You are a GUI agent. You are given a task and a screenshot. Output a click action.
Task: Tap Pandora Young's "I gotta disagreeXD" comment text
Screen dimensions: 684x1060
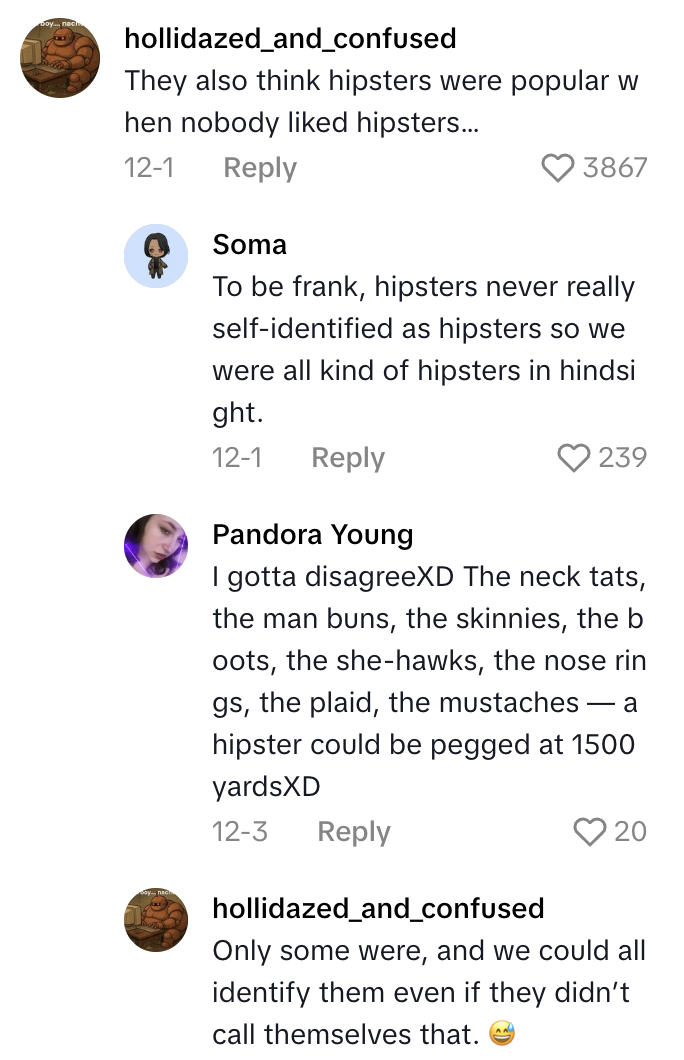(x=428, y=682)
